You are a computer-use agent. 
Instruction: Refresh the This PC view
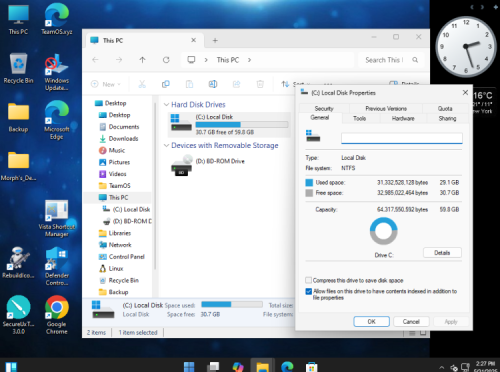(166, 60)
